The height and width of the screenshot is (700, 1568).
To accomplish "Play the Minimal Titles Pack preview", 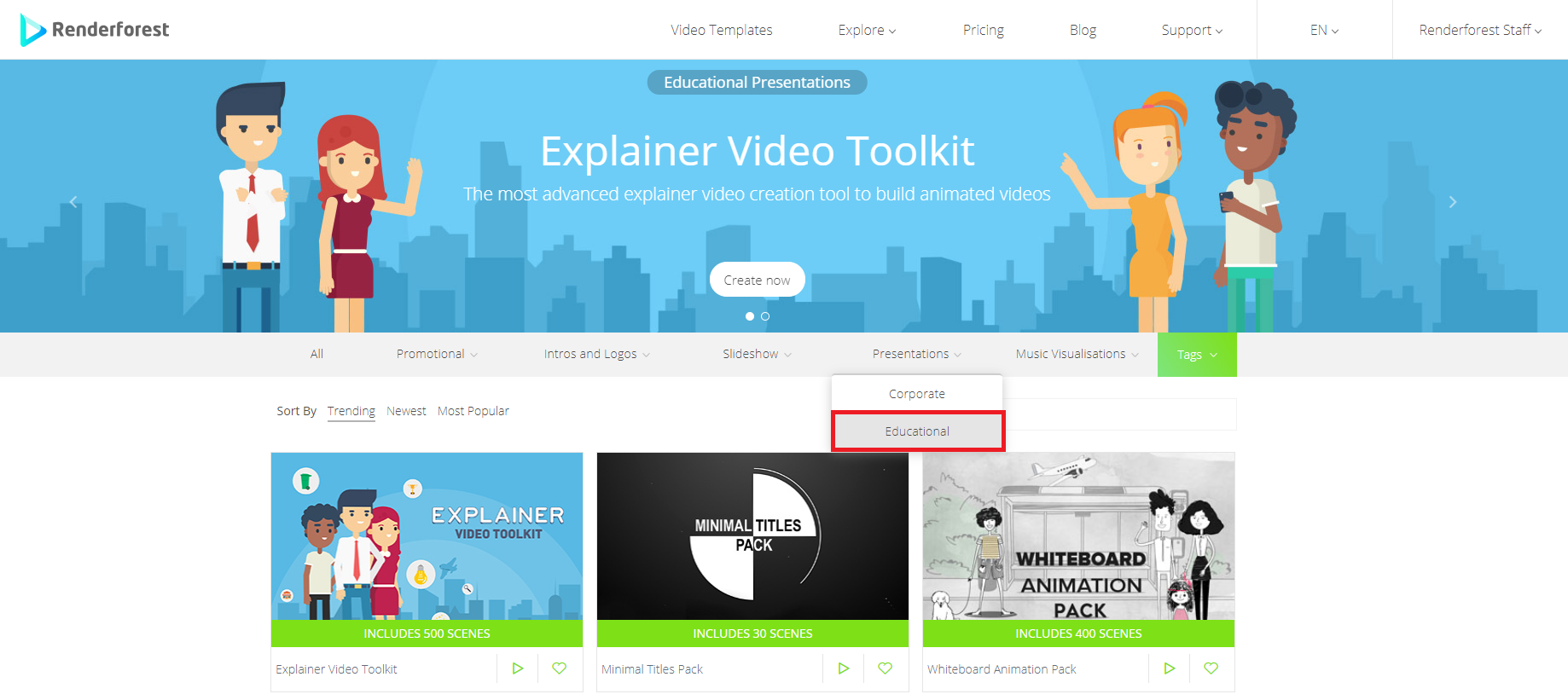I will pos(844,668).
